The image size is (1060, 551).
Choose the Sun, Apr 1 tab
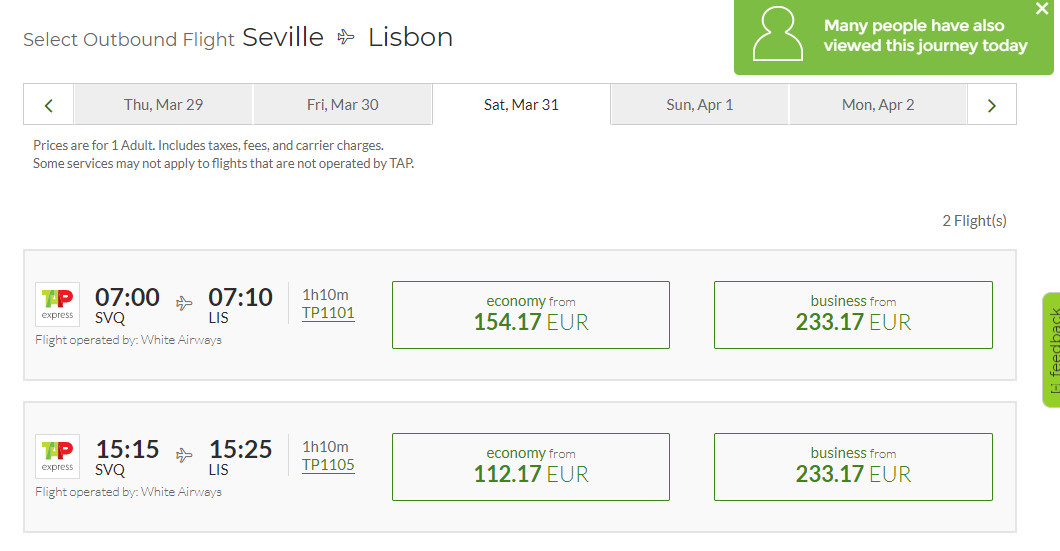coord(700,105)
